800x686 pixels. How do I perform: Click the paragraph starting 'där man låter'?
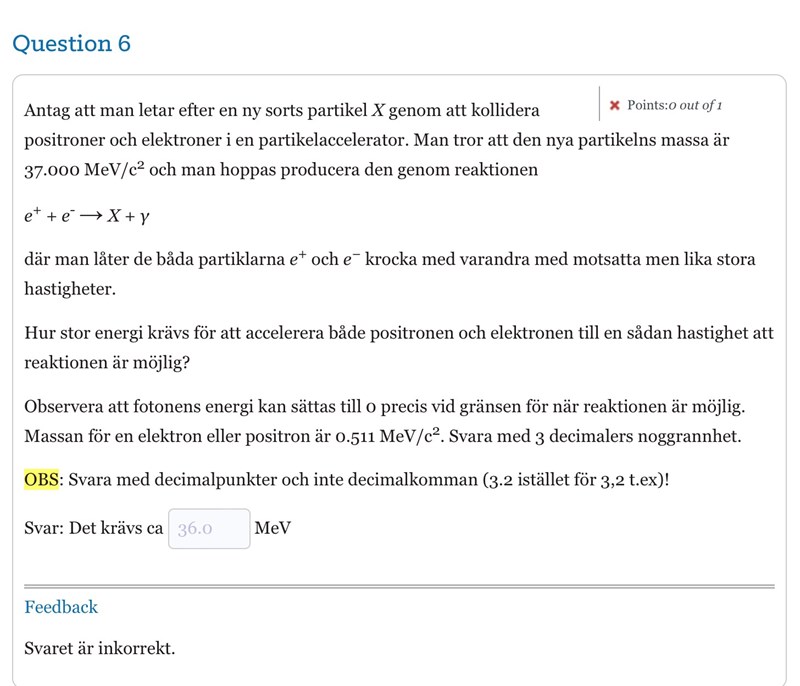coord(390,273)
